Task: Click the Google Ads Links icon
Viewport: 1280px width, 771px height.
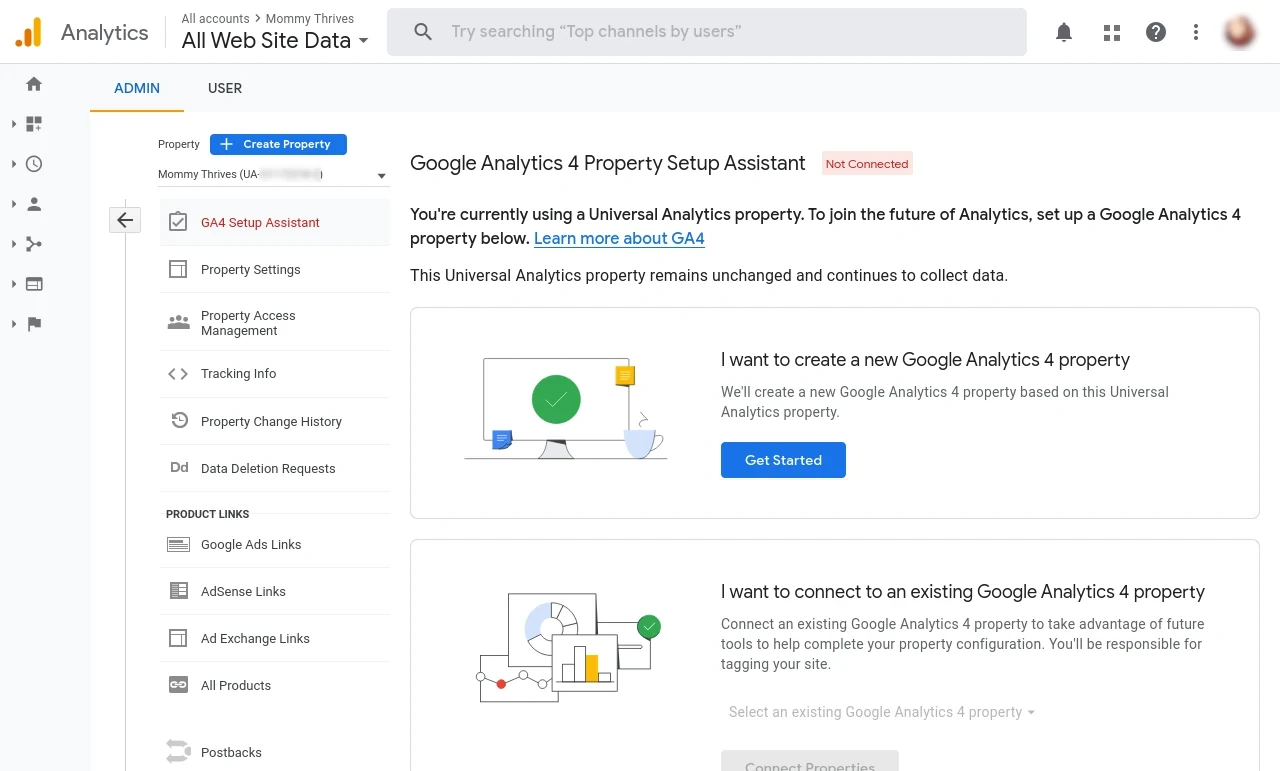Action: pyautogui.click(x=178, y=545)
